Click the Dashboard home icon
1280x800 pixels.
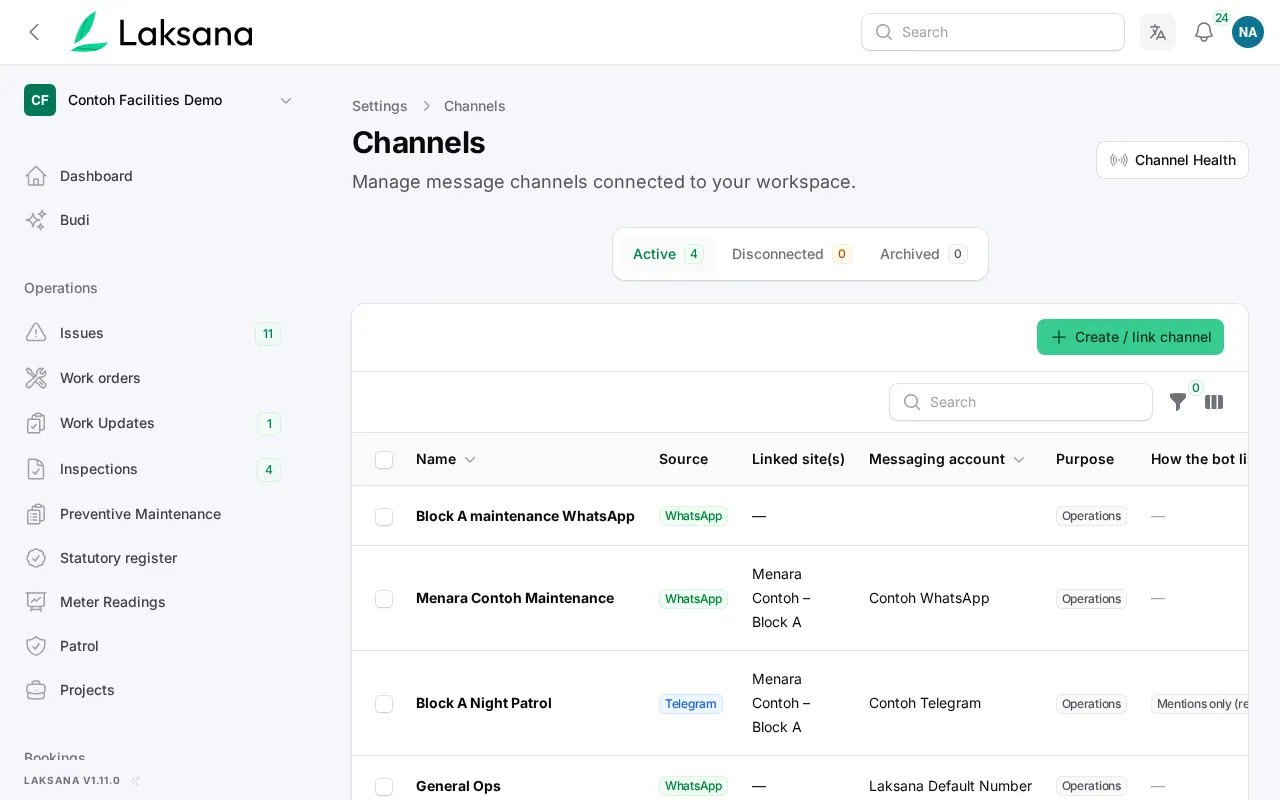[36, 176]
